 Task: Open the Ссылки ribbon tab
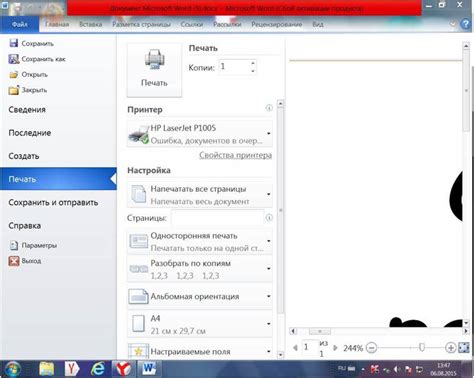[x=192, y=24]
